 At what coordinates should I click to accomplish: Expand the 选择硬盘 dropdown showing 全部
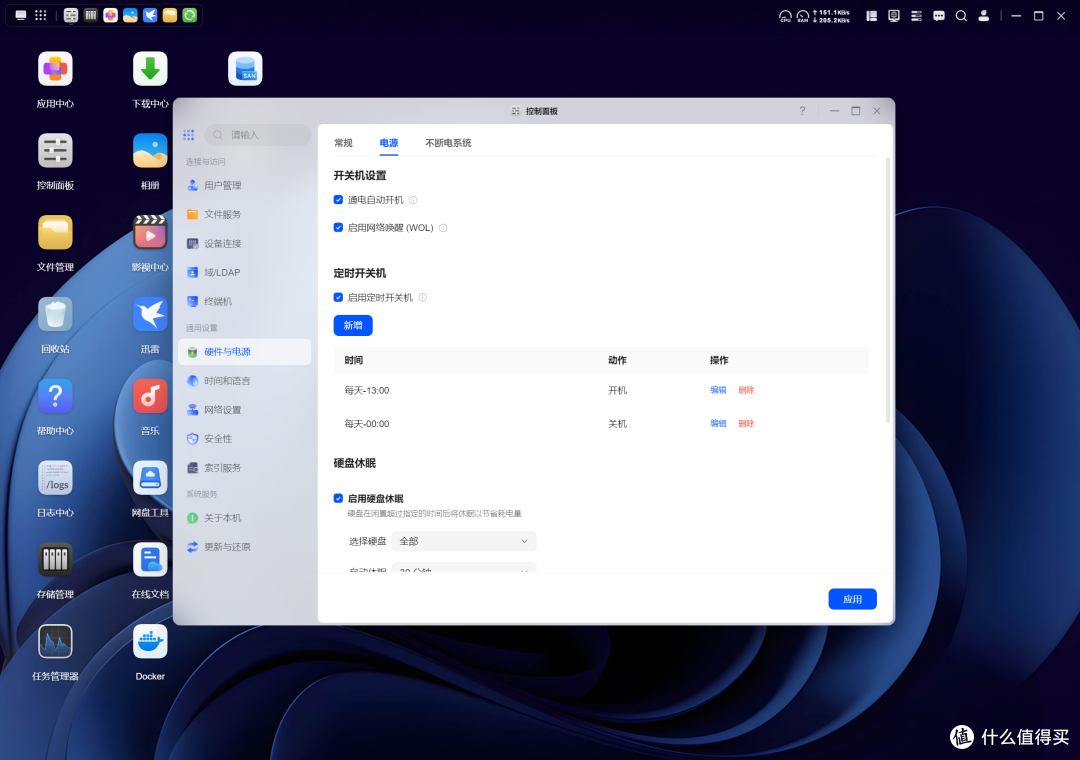464,542
